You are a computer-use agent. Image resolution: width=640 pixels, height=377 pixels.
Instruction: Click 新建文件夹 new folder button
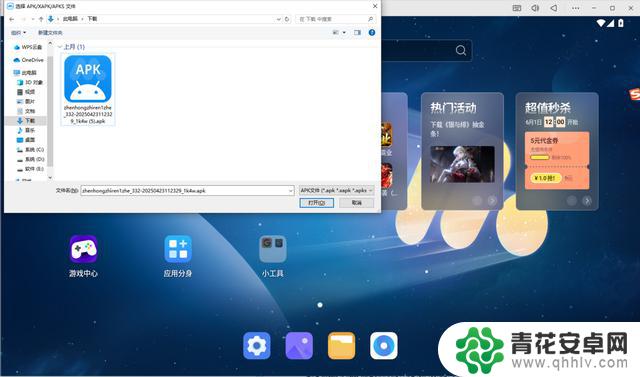coord(50,33)
